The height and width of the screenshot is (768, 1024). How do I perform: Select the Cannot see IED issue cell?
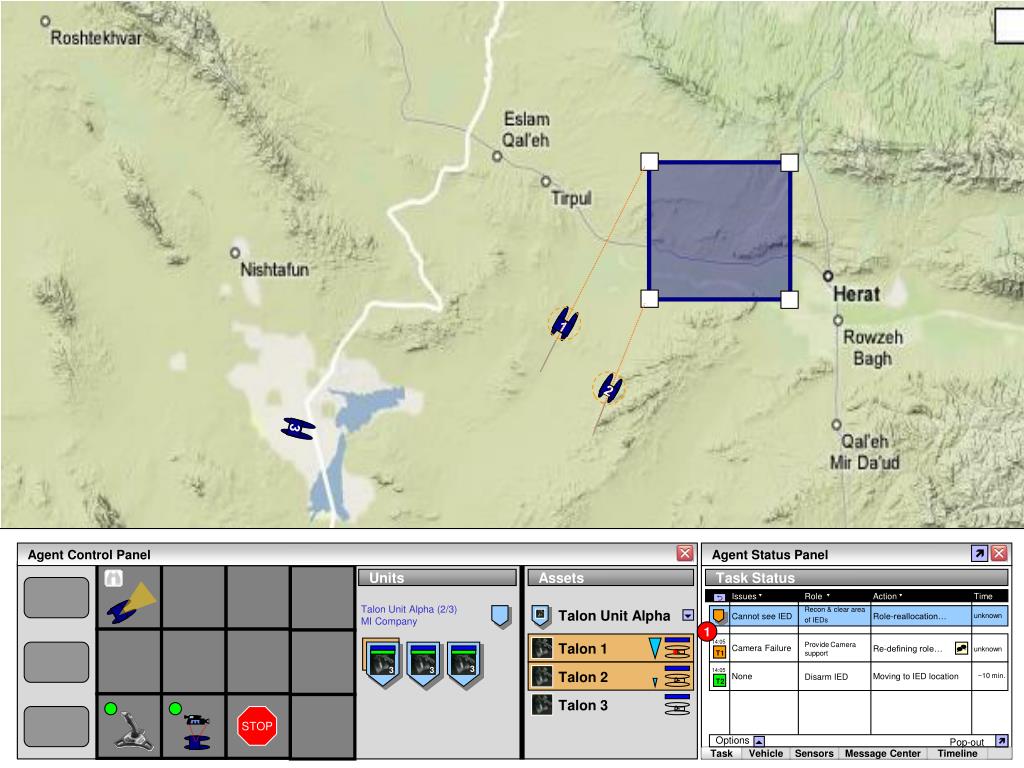[763, 615]
